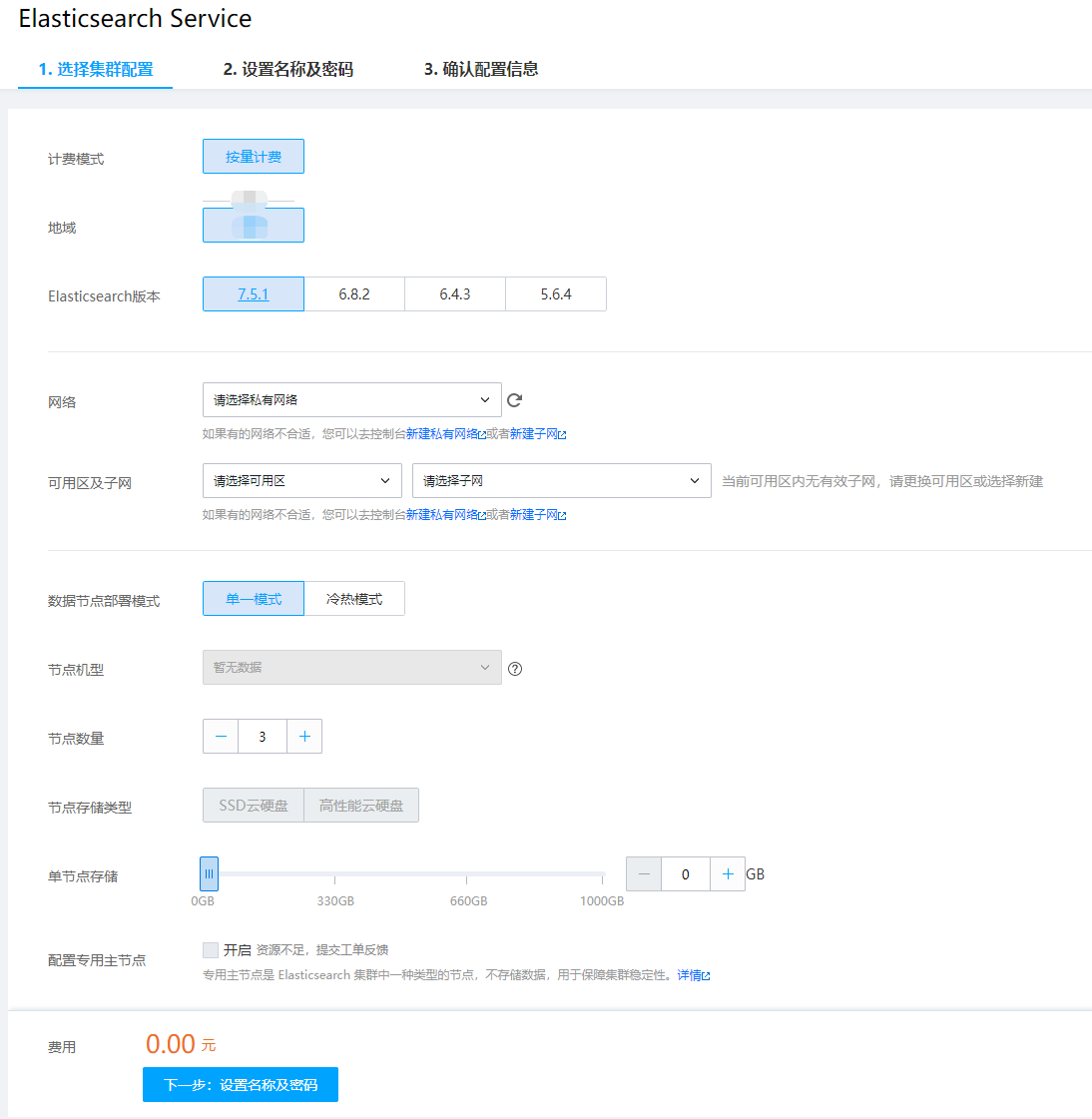Choose Elasticsearch version 7.5.1
1092x1119 pixels.
click(254, 294)
